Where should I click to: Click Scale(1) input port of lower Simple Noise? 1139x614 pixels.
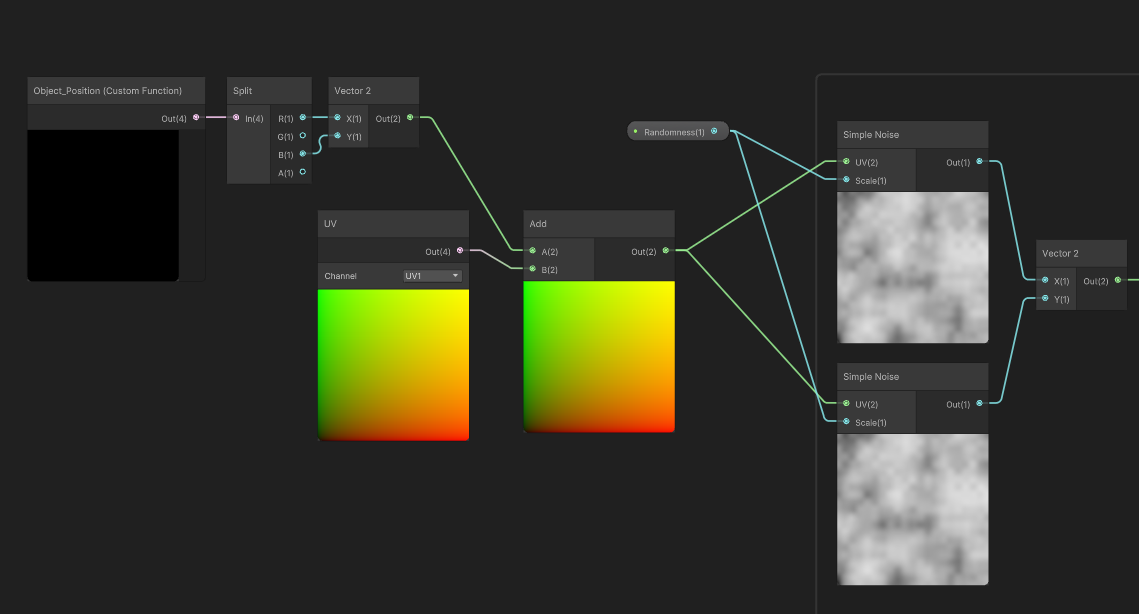click(x=846, y=422)
